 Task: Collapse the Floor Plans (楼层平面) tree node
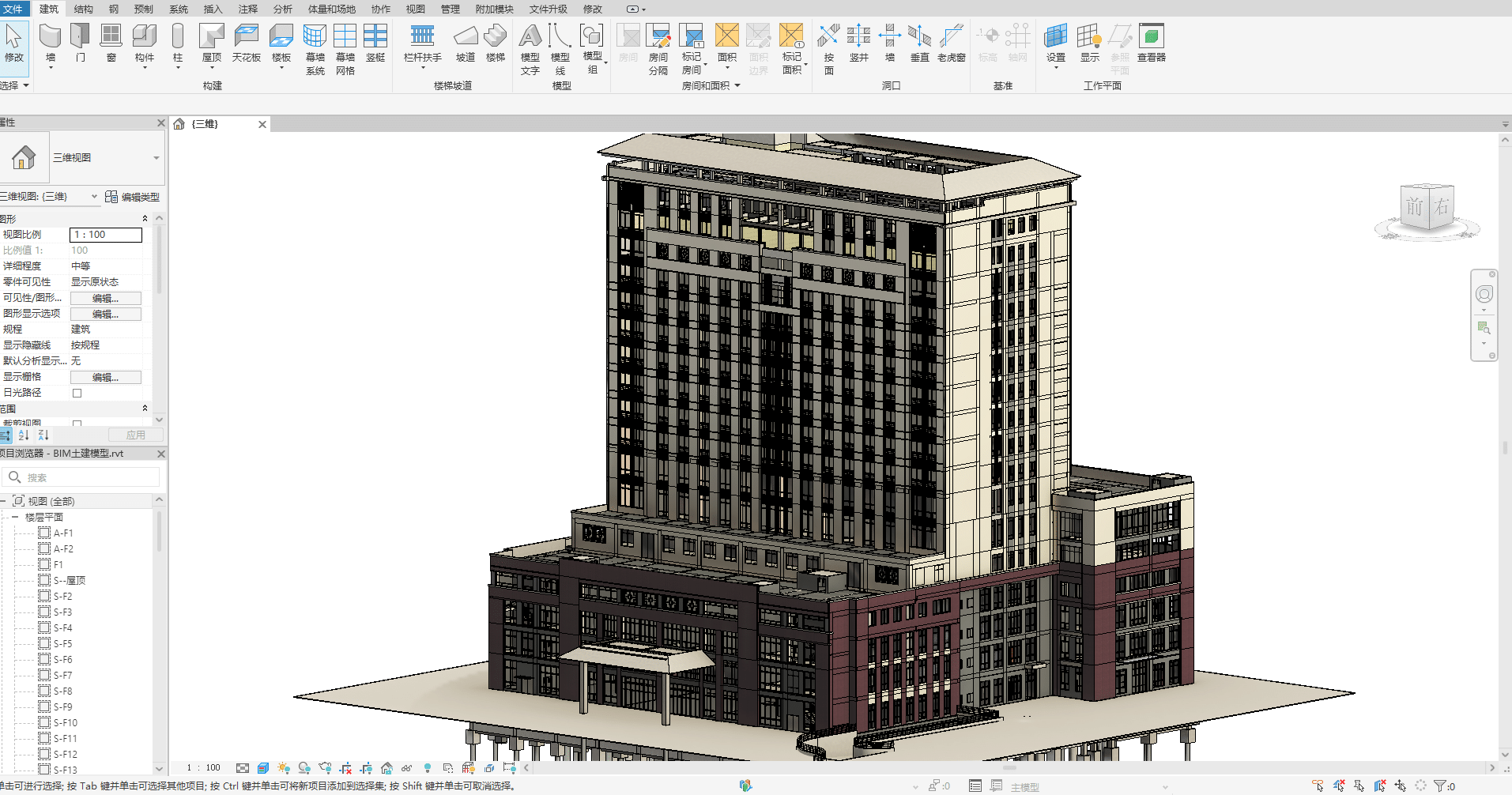[15, 517]
